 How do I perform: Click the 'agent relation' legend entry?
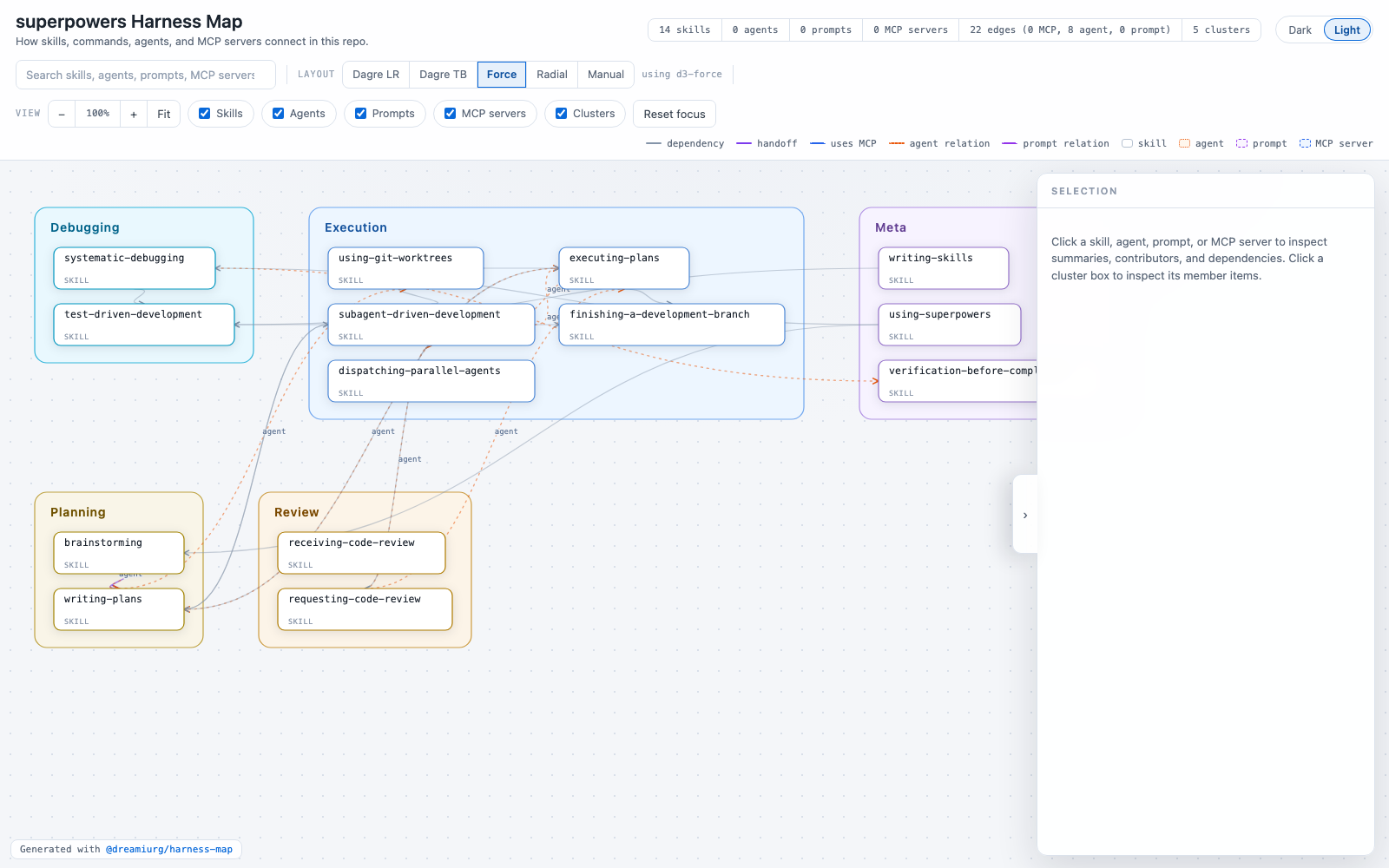[939, 143]
